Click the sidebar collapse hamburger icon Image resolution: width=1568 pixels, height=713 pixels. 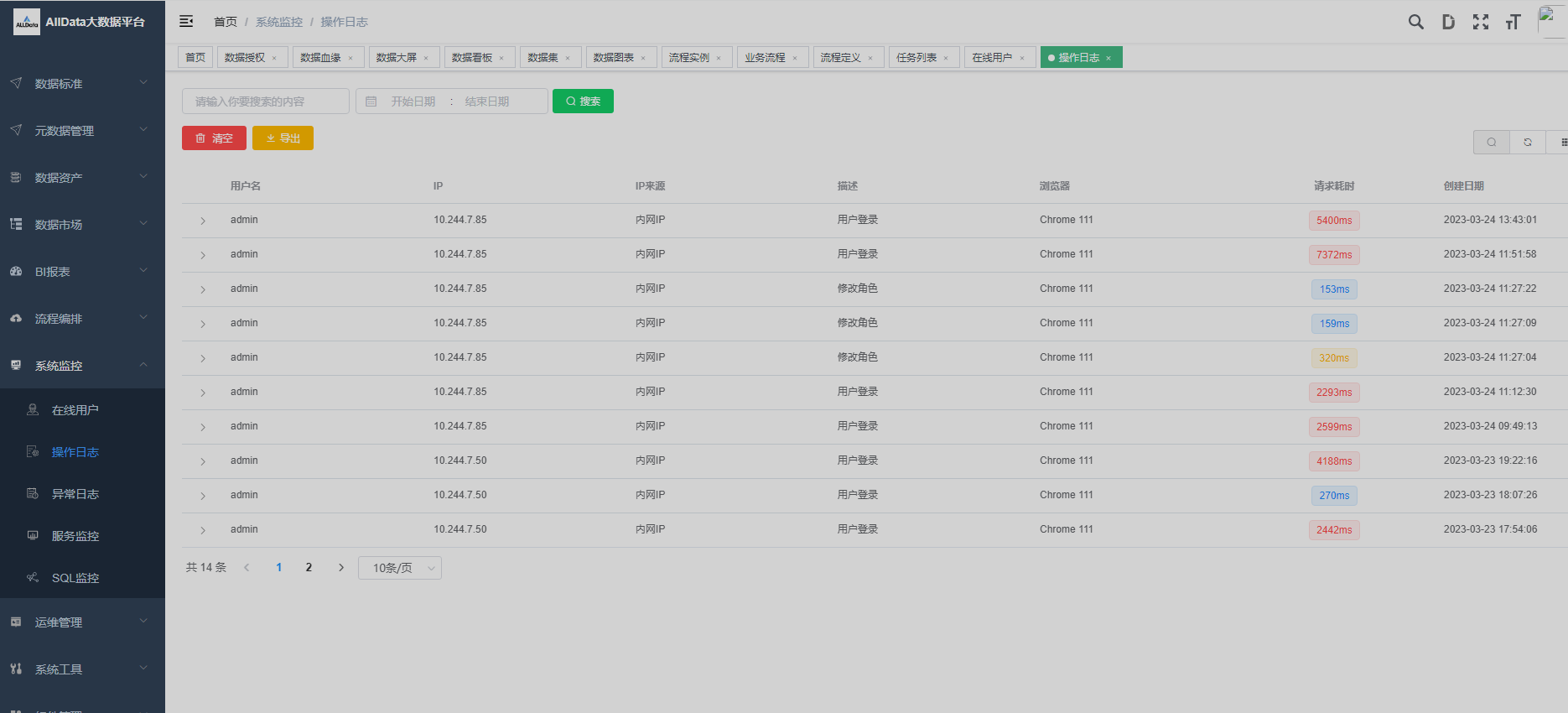point(186,22)
